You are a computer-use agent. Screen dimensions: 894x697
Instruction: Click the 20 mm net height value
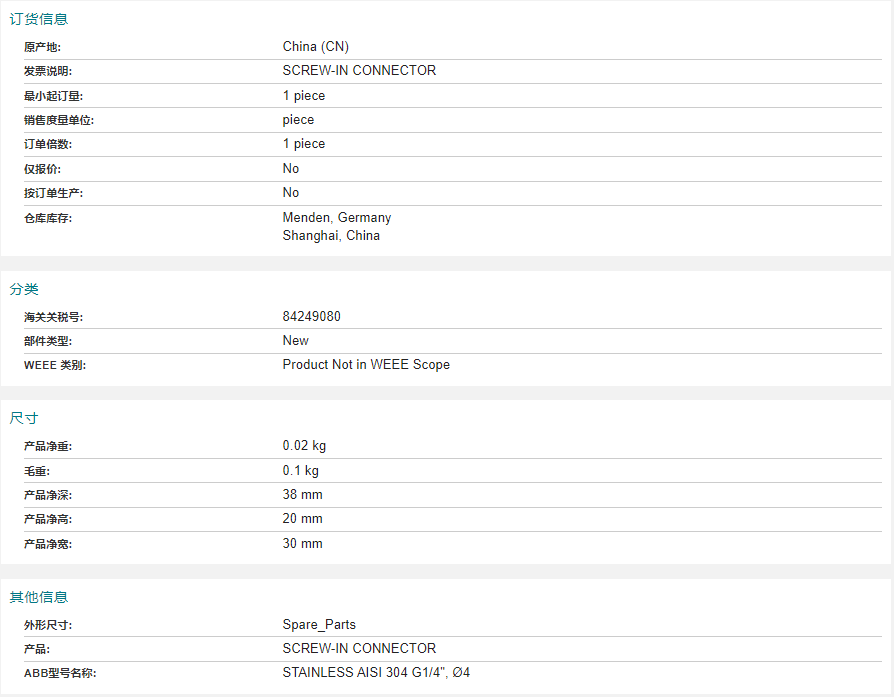pyautogui.click(x=303, y=519)
